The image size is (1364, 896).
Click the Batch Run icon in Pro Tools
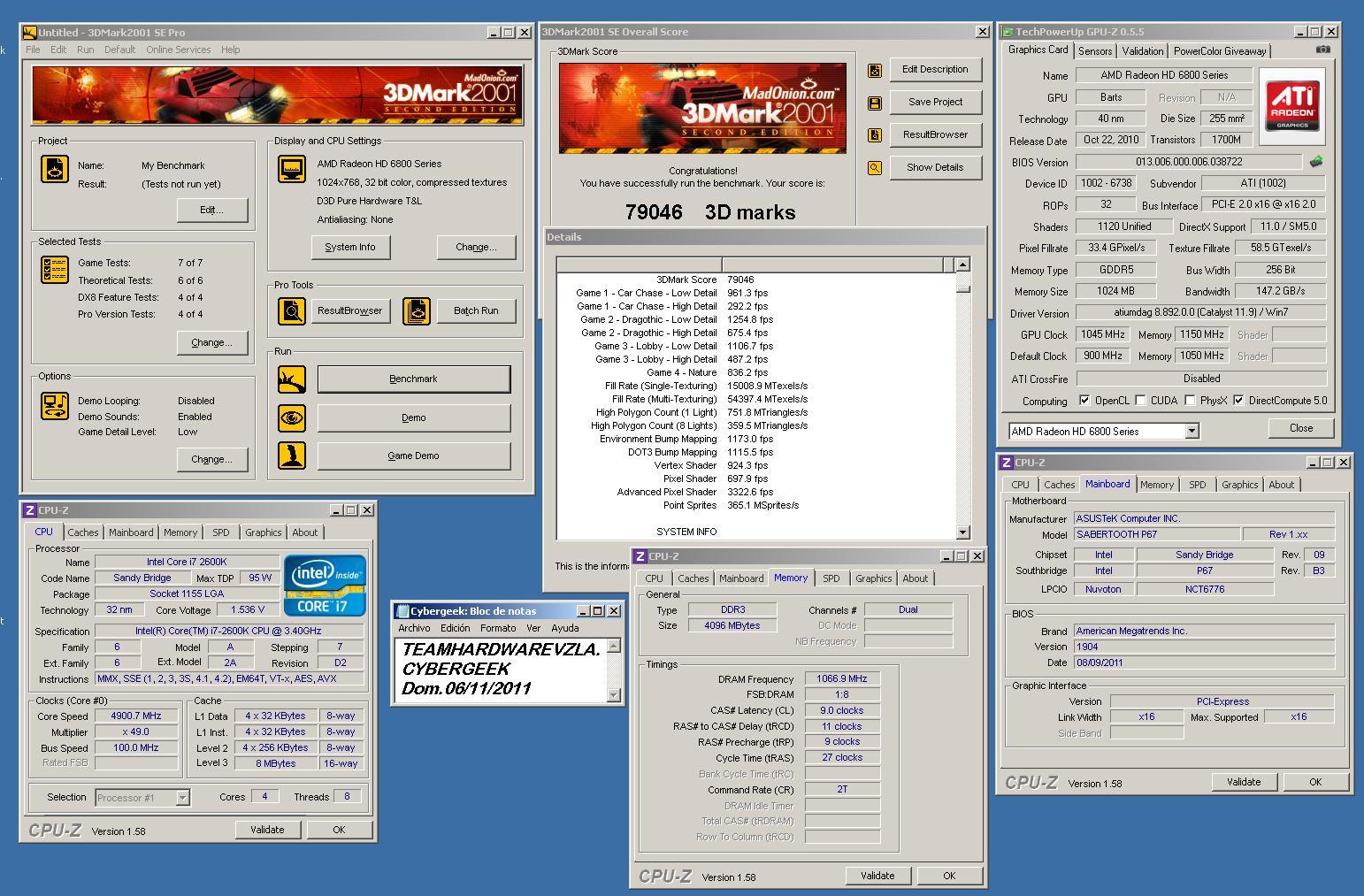click(x=417, y=310)
